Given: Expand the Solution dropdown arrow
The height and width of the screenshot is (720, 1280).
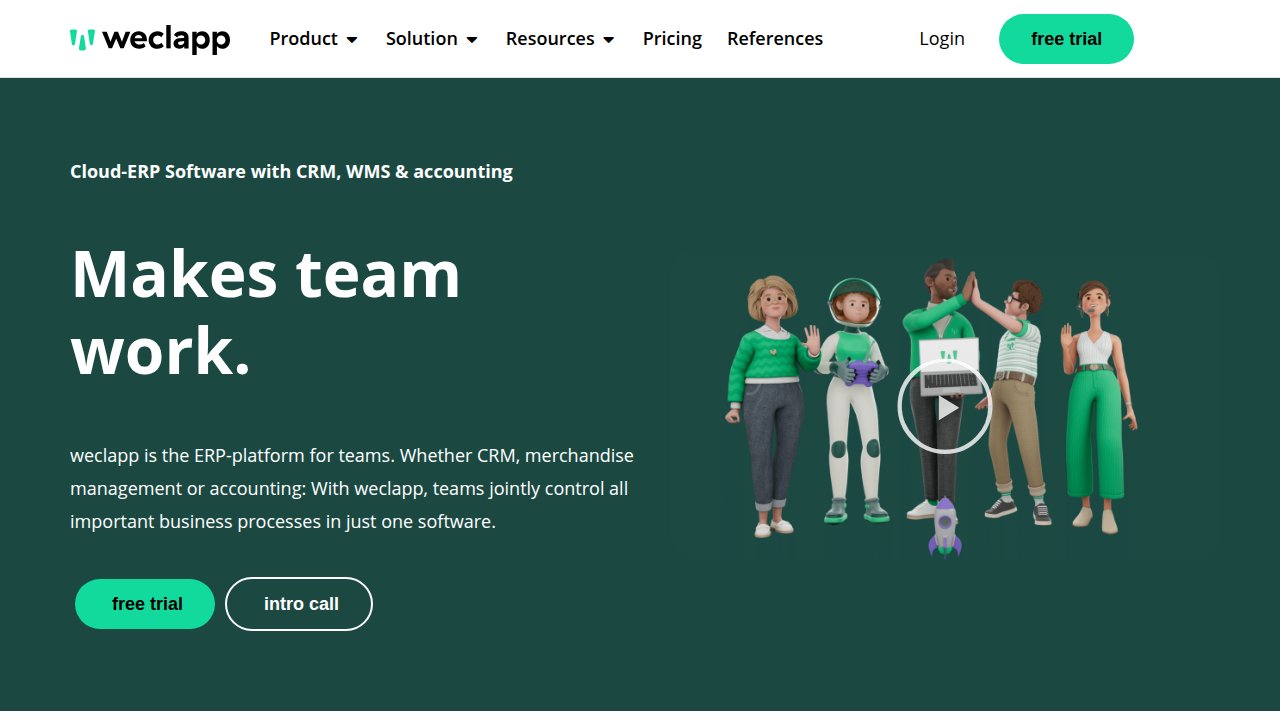Looking at the screenshot, I should [x=472, y=40].
